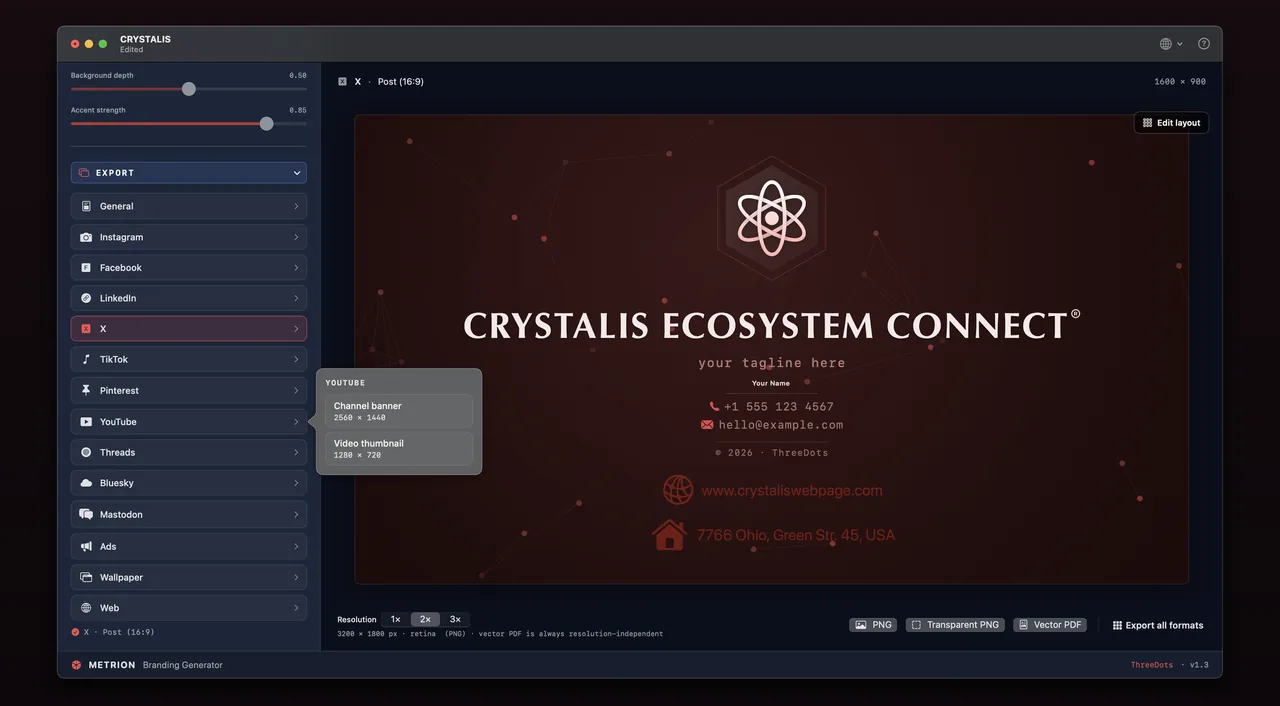Screen dimensions: 1280x706
Task: Click the Mastodon chat icon
Action: pyautogui.click(x=86, y=514)
